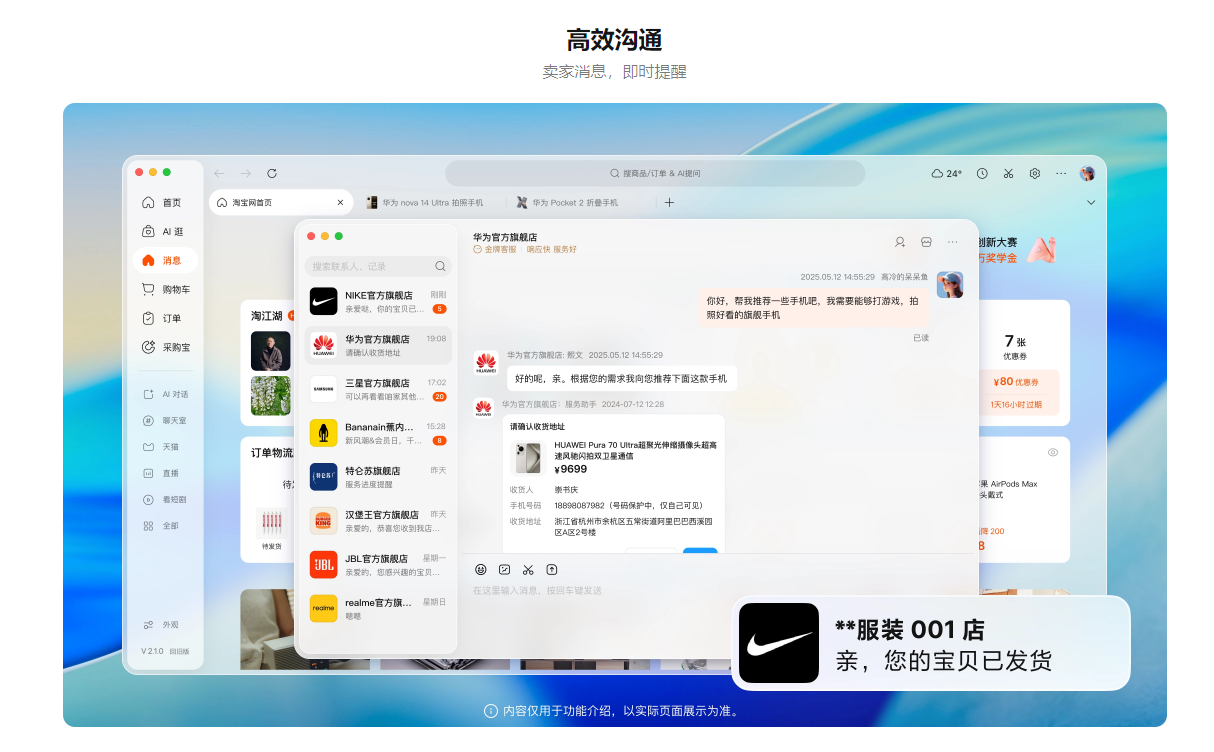Open the emoji picker in the chat toolbar
Screen dimensions: 1214x752
point(481,569)
